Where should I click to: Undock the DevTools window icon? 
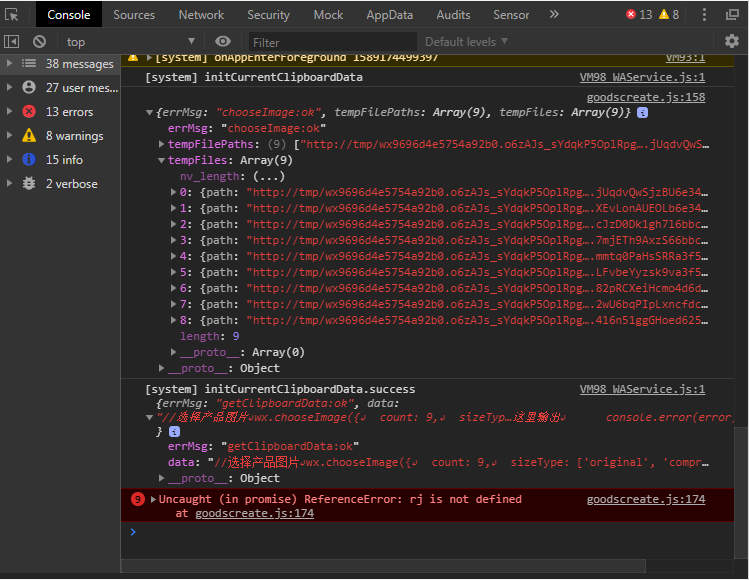[x=732, y=15]
